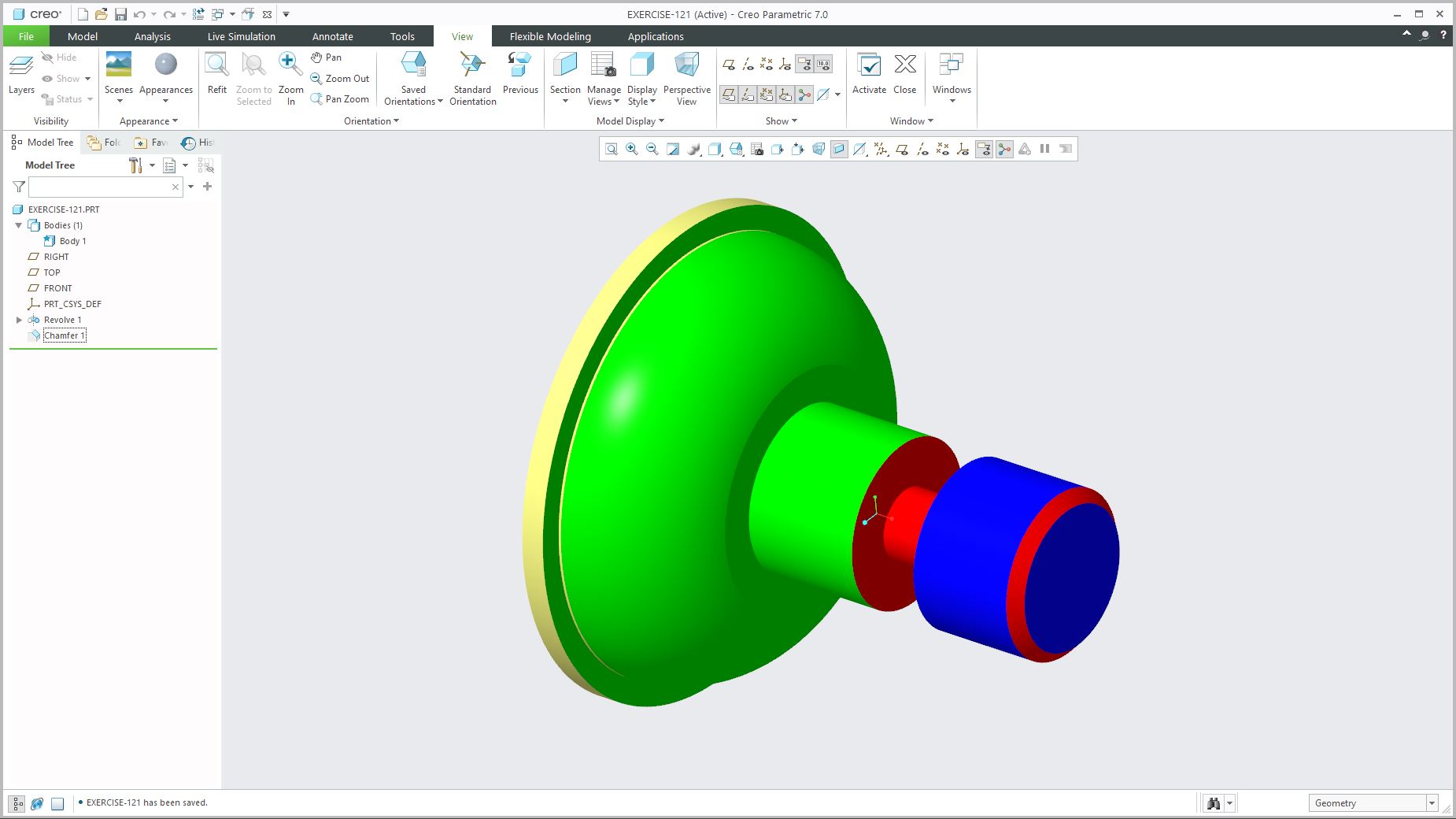Toggle spin center in graphics toolbar
Image resolution: width=1456 pixels, height=819 pixels.
1004,149
